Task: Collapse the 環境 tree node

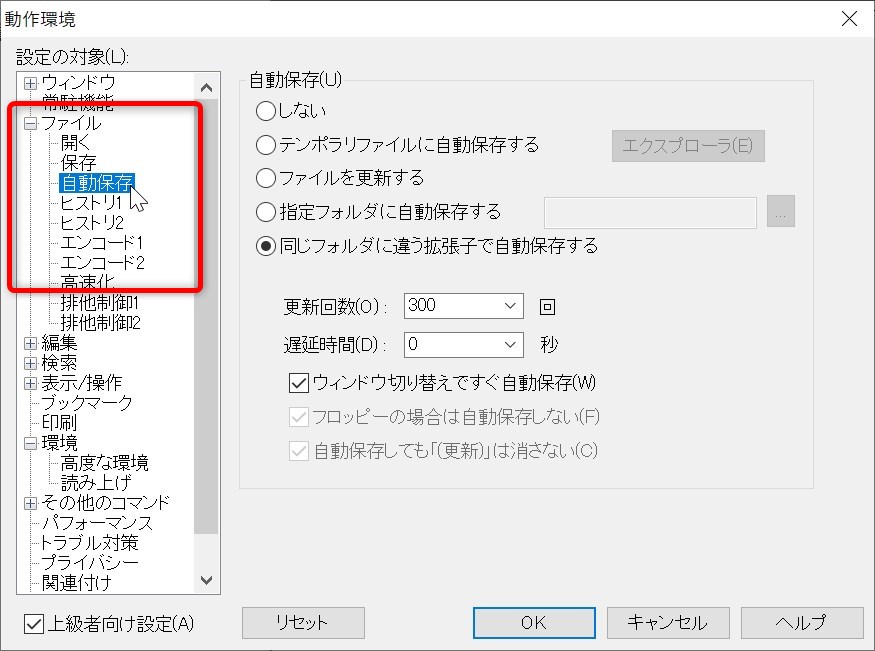Action: pos(31,443)
